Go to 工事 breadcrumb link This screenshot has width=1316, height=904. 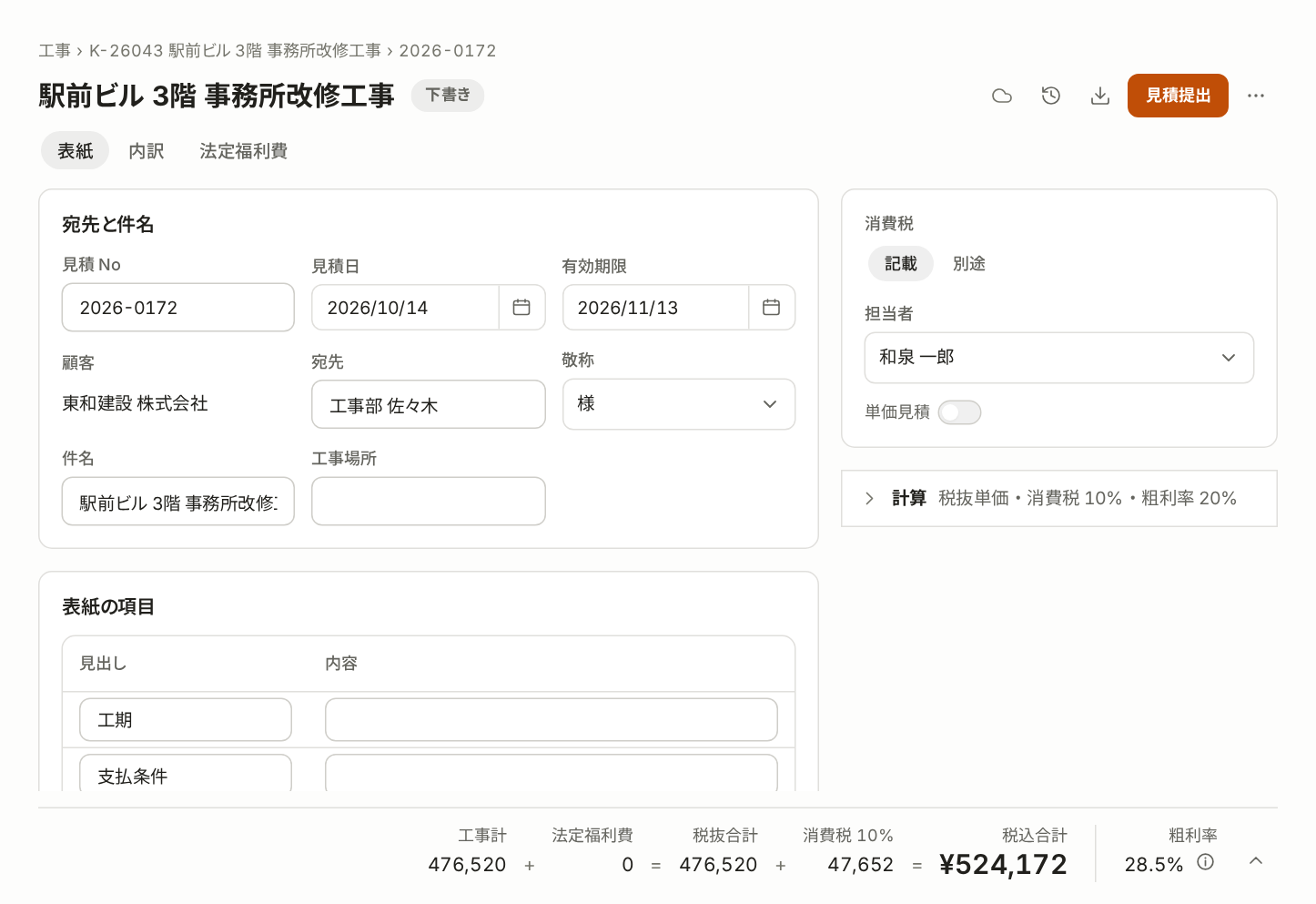coord(55,51)
